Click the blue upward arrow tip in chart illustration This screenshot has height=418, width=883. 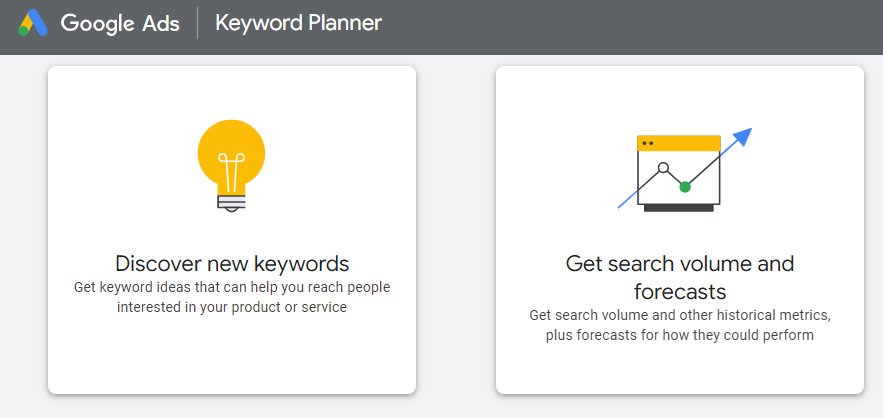744,136
